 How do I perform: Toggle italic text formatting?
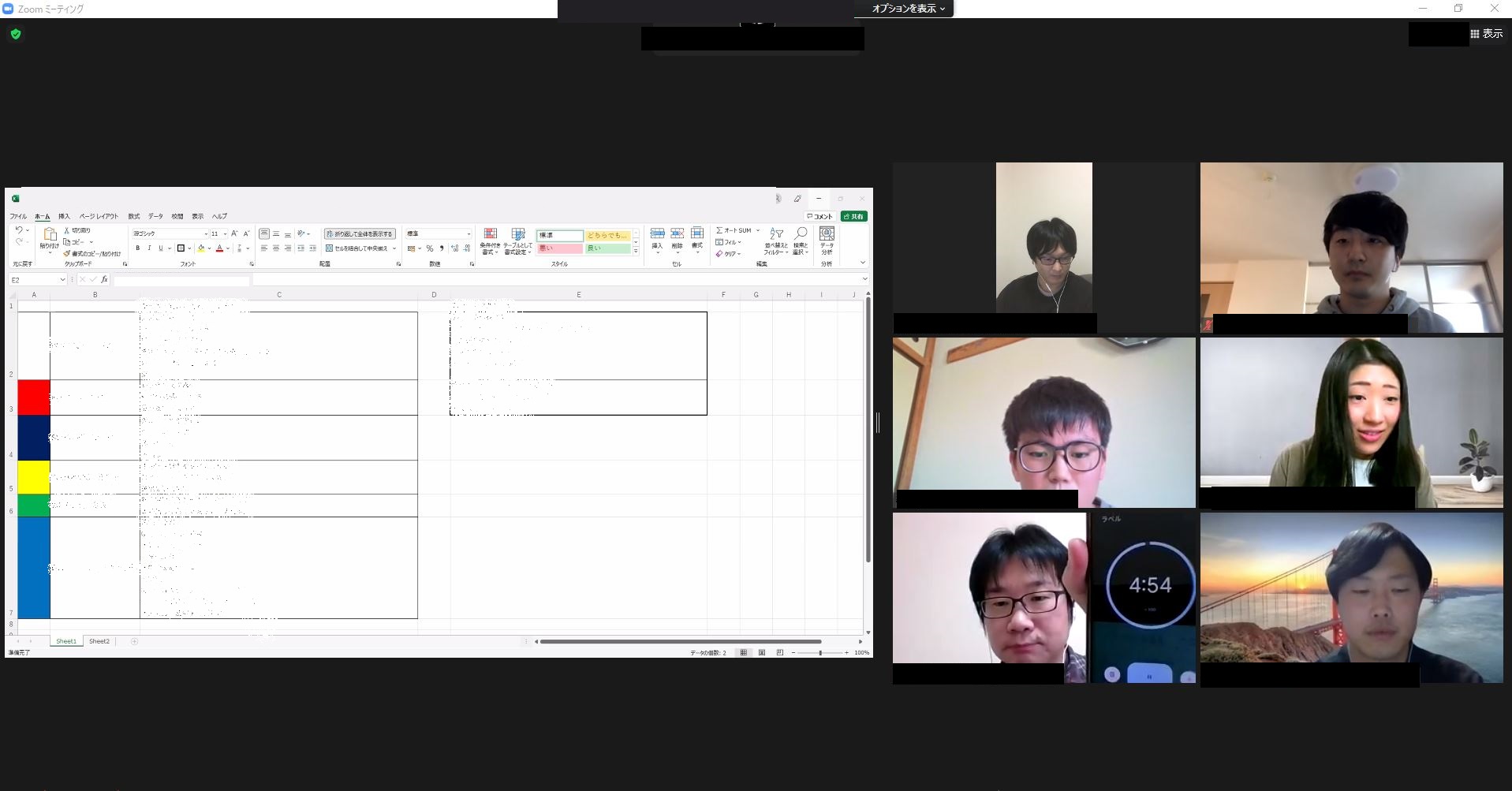[x=149, y=248]
